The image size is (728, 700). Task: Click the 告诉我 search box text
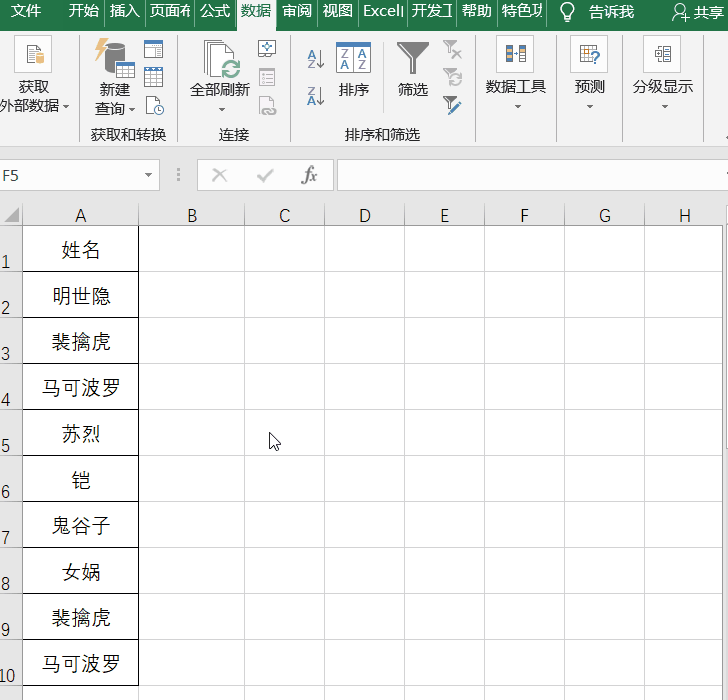tap(611, 12)
